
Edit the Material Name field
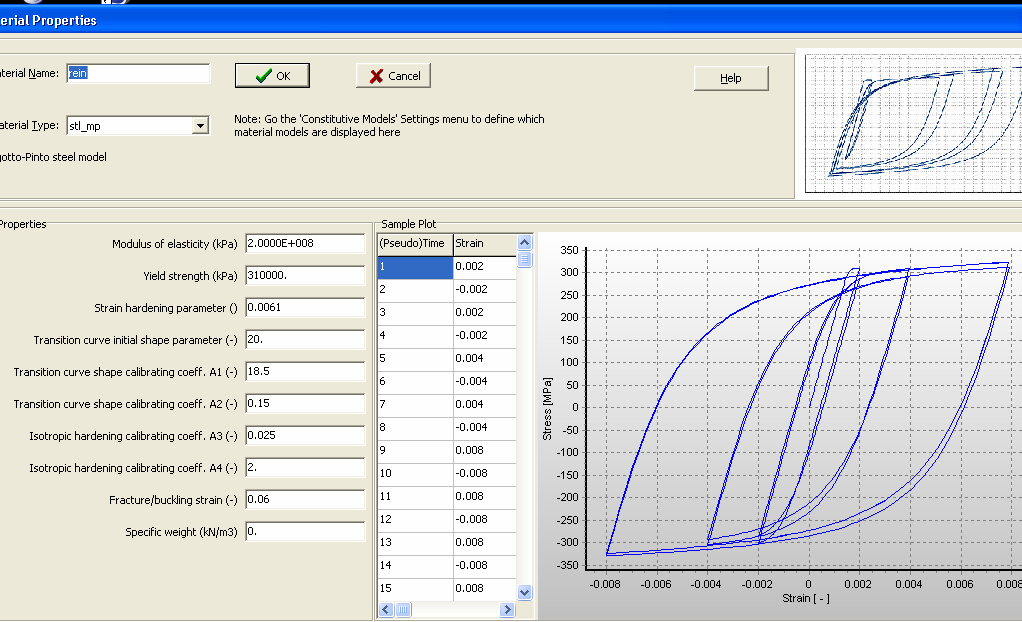(138, 73)
